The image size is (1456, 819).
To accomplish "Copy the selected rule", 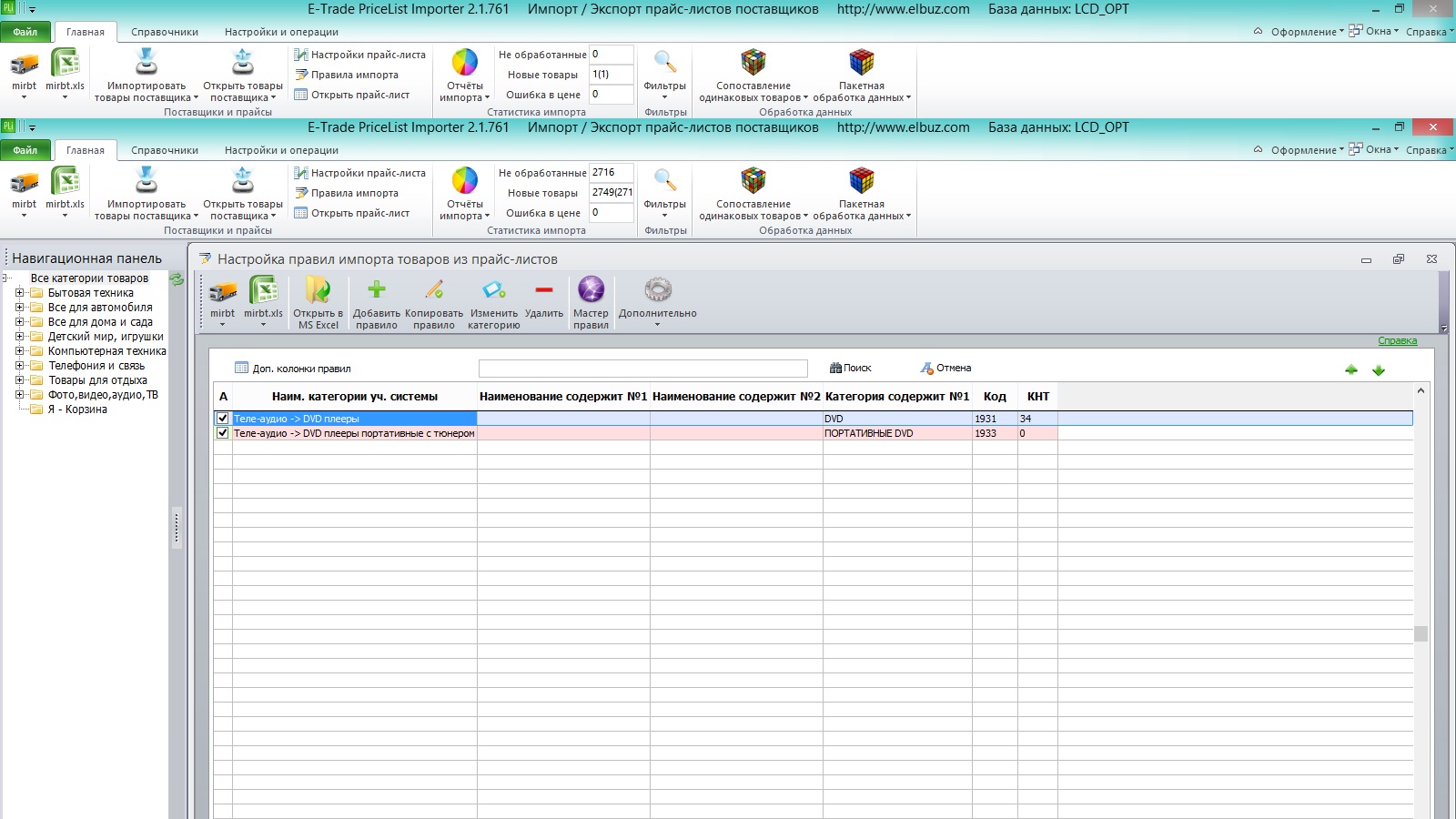I will 433,302.
